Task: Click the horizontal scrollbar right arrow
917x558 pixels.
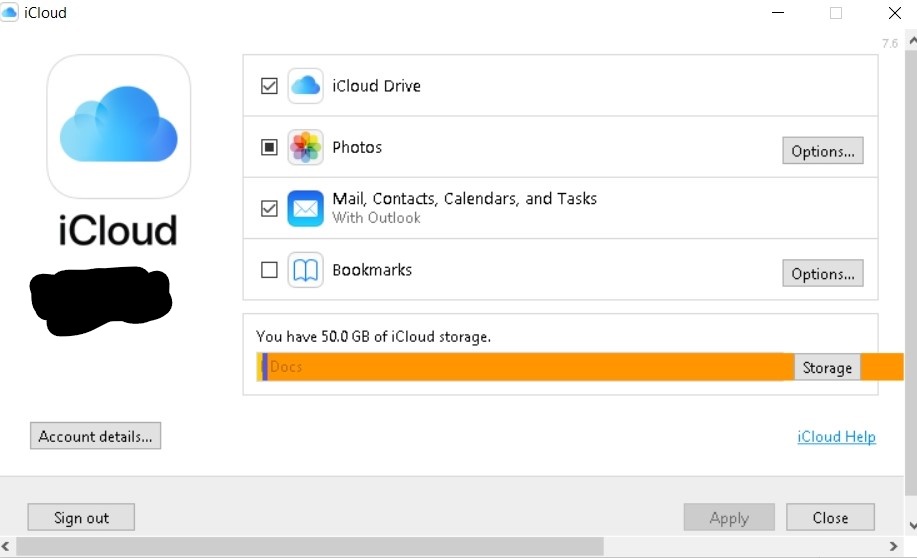Action: point(893,546)
